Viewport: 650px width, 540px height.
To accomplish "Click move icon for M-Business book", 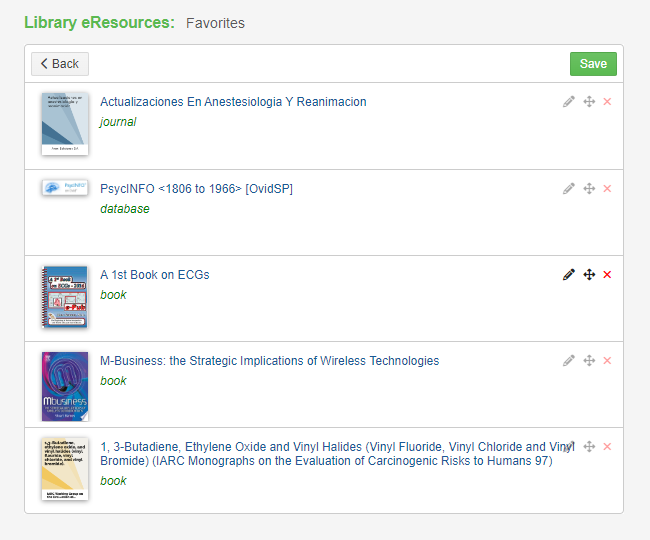I will pos(589,361).
